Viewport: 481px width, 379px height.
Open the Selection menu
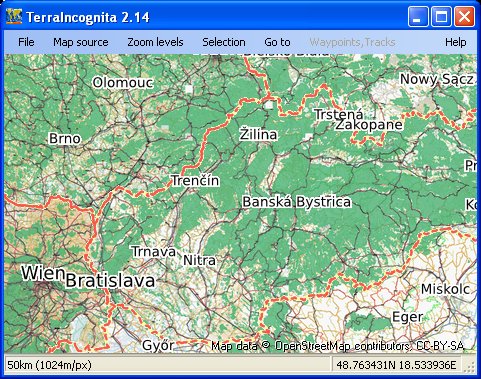[224, 42]
